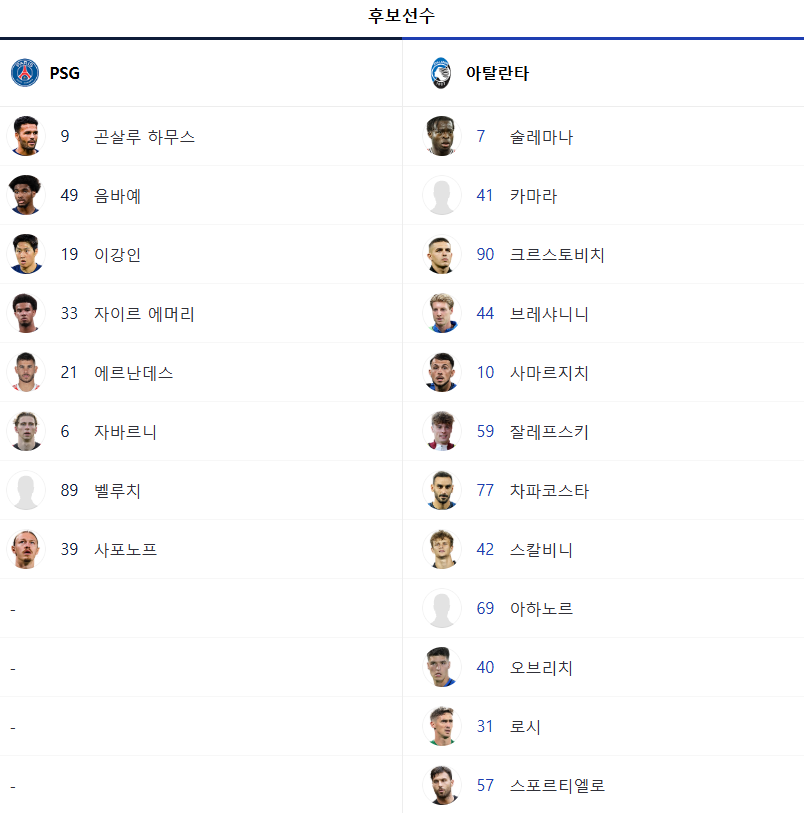Viewport: 806px width, 813px height.
Task: Click placeholder avatar next to 카마라
Action: coord(442,195)
